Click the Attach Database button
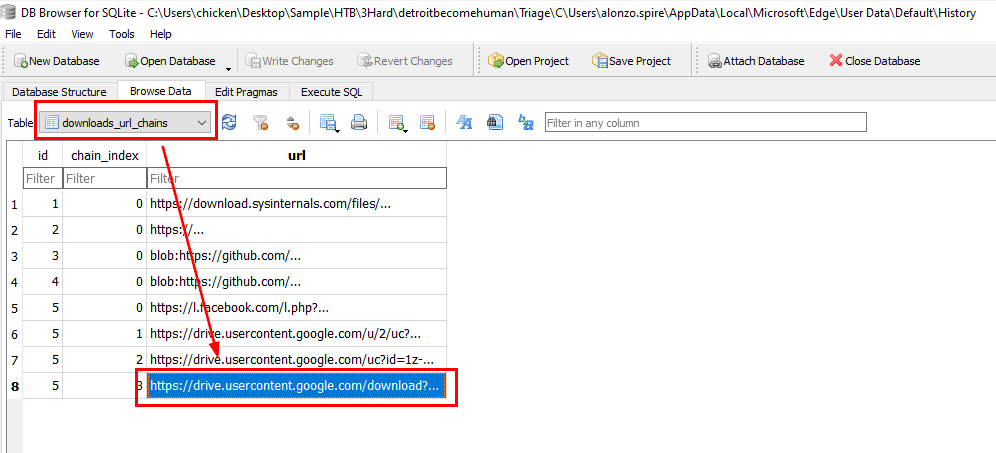The image size is (996, 453). [x=756, y=61]
